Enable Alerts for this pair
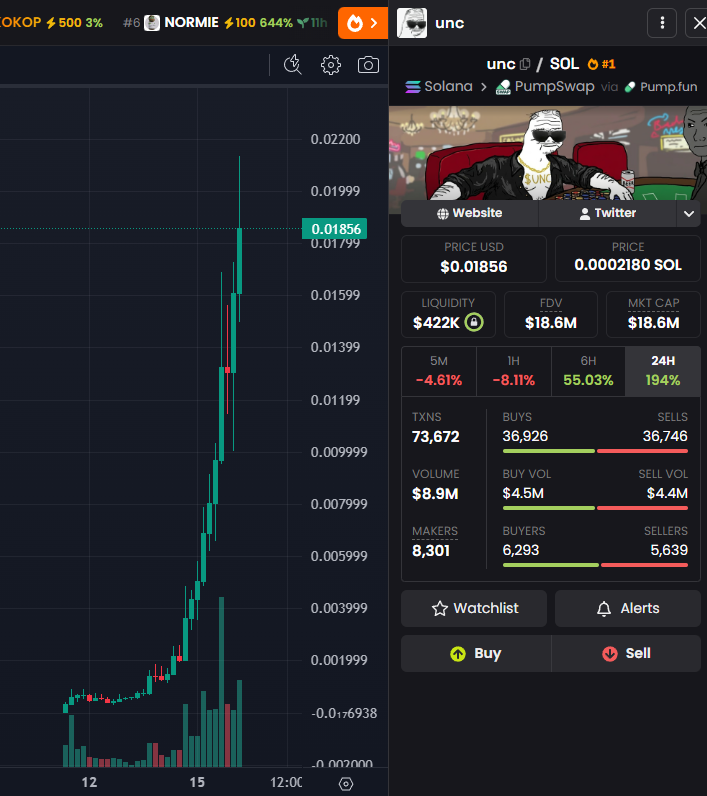Image resolution: width=707 pixels, height=796 pixels. [628, 608]
